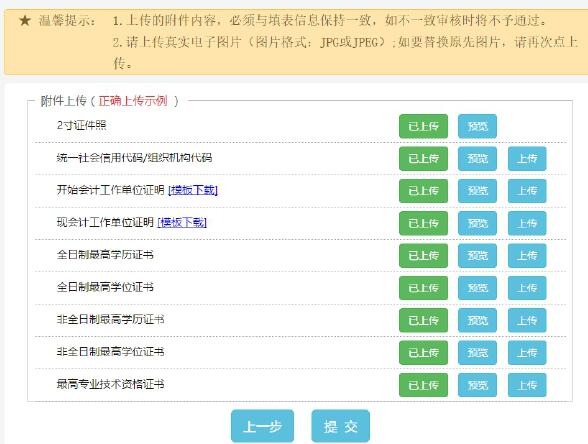Download template for 开始会计工作单位证明
The height and width of the screenshot is (444, 588).
point(193,190)
